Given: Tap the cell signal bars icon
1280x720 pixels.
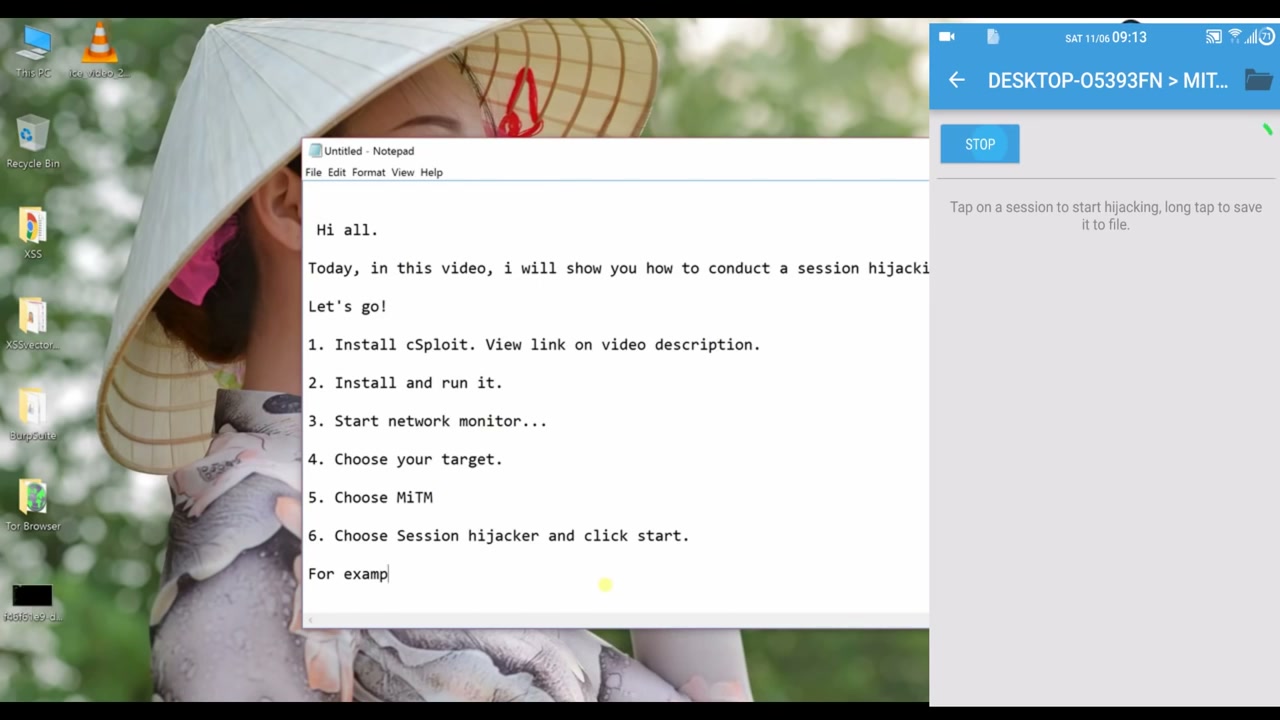Looking at the screenshot, I should [1250, 37].
